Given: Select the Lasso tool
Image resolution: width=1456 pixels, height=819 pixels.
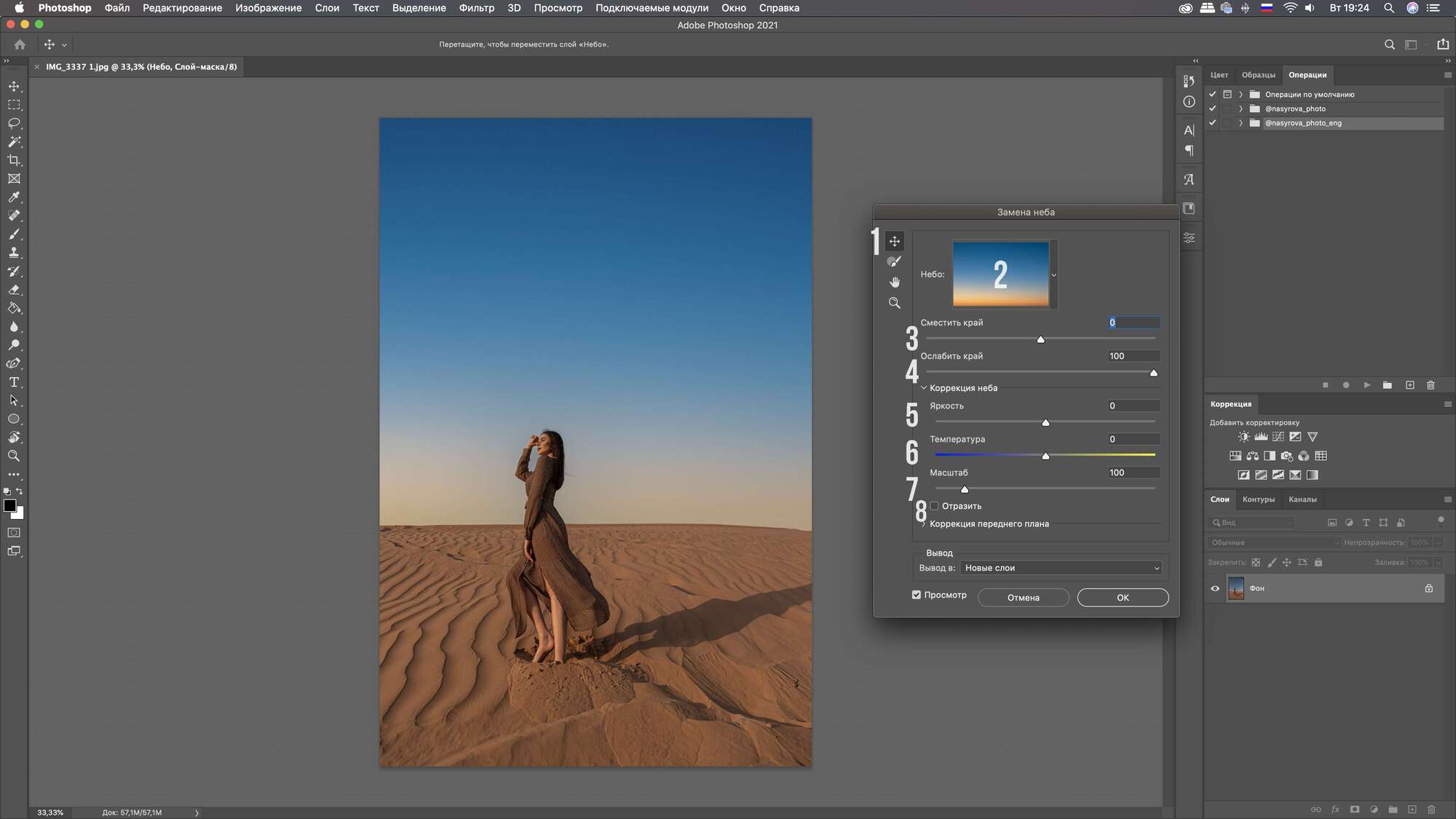Looking at the screenshot, I should click(14, 123).
